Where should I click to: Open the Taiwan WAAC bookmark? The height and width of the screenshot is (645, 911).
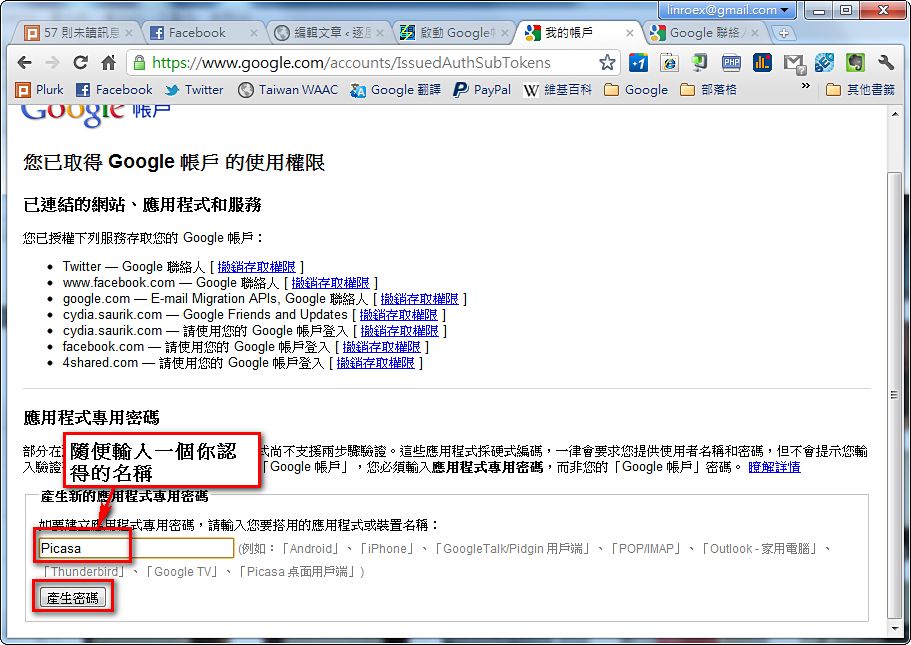(288, 90)
